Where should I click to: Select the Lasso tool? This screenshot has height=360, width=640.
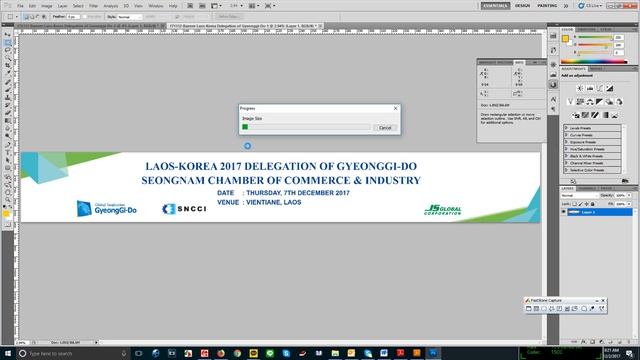(x=8, y=50)
